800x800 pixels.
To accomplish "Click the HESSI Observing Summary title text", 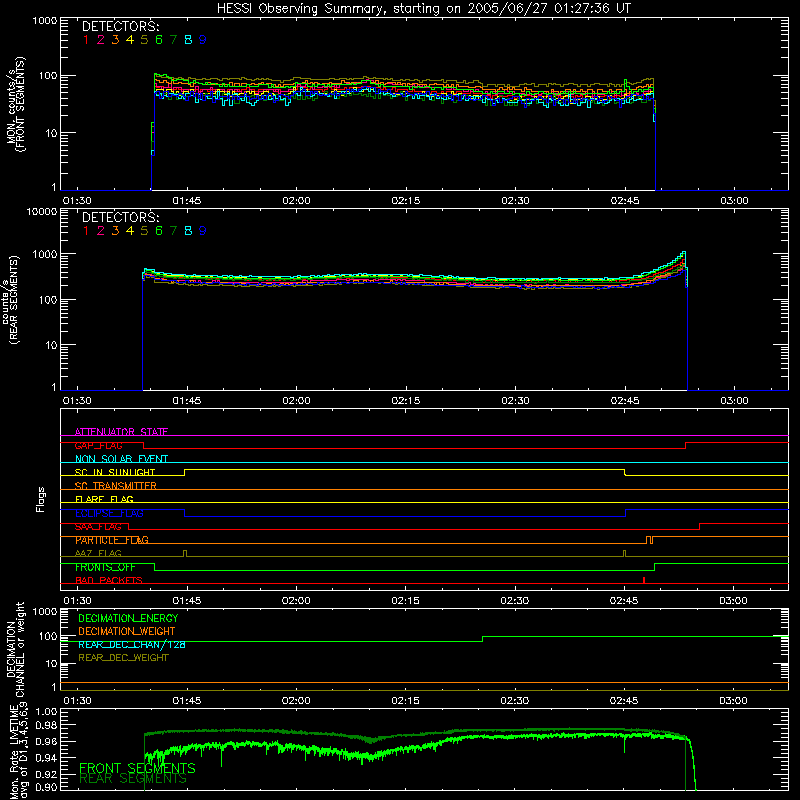I will 423,9.
